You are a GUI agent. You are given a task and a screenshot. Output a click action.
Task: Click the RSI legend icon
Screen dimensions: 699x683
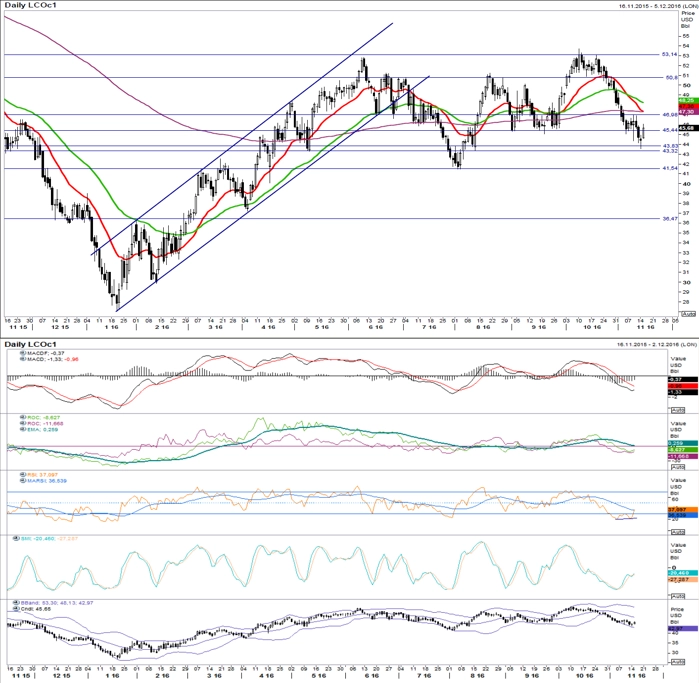click(x=23, y=475)
